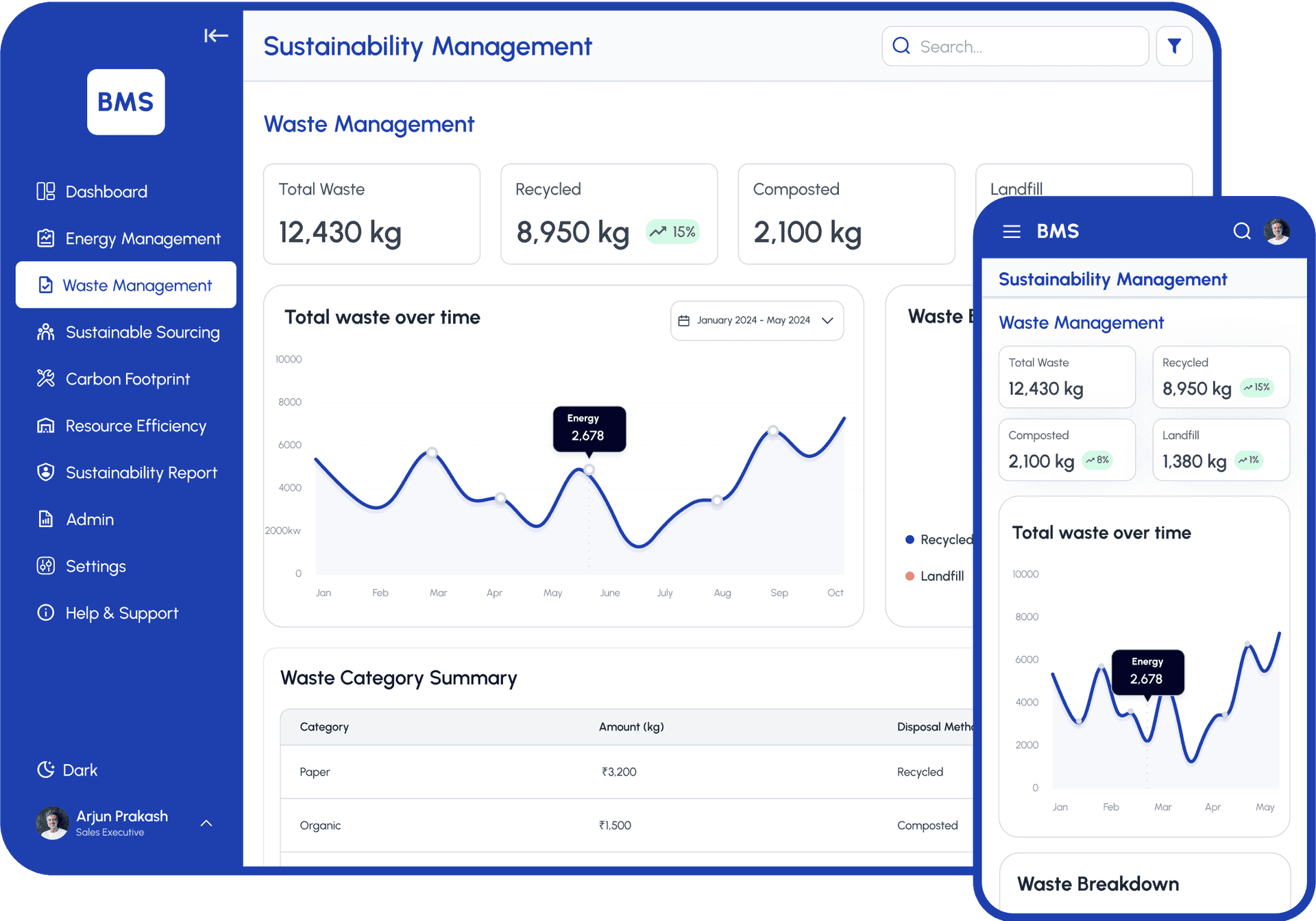Click the Carbon Footprint icon
This screenshot has width=1316, height=921.
46,378
